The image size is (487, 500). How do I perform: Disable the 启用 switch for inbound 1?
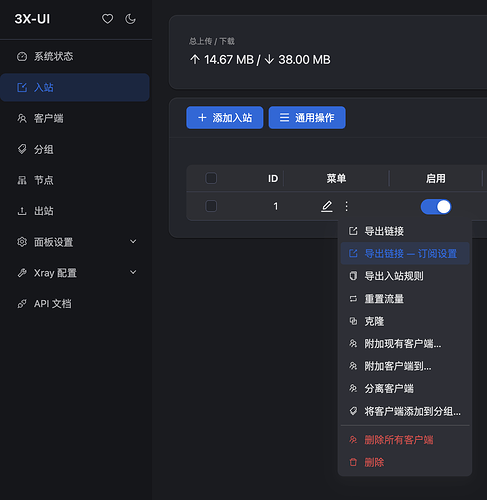pos(436,207)
